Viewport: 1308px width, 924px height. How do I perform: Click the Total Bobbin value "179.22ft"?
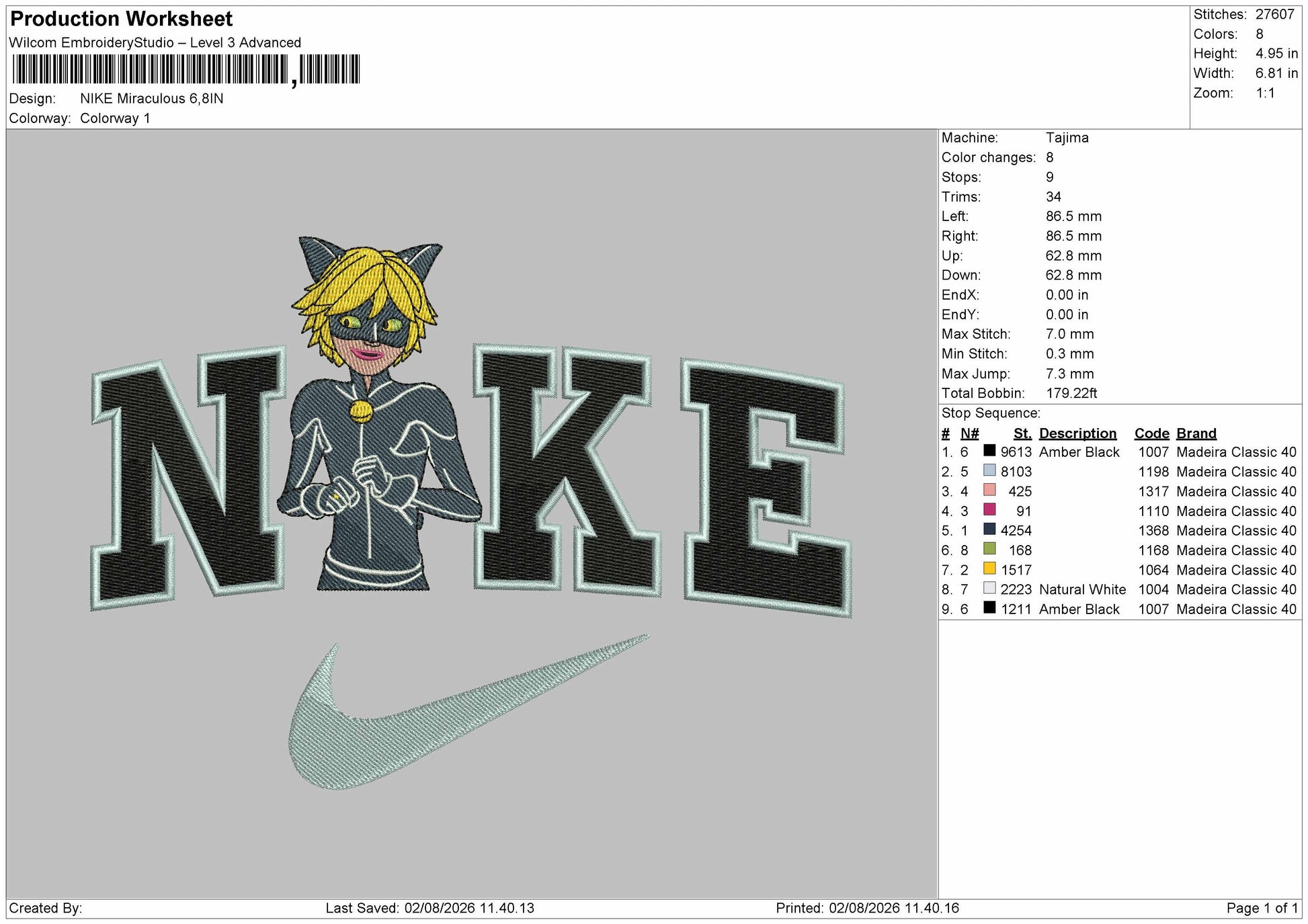coord(1071,393)
